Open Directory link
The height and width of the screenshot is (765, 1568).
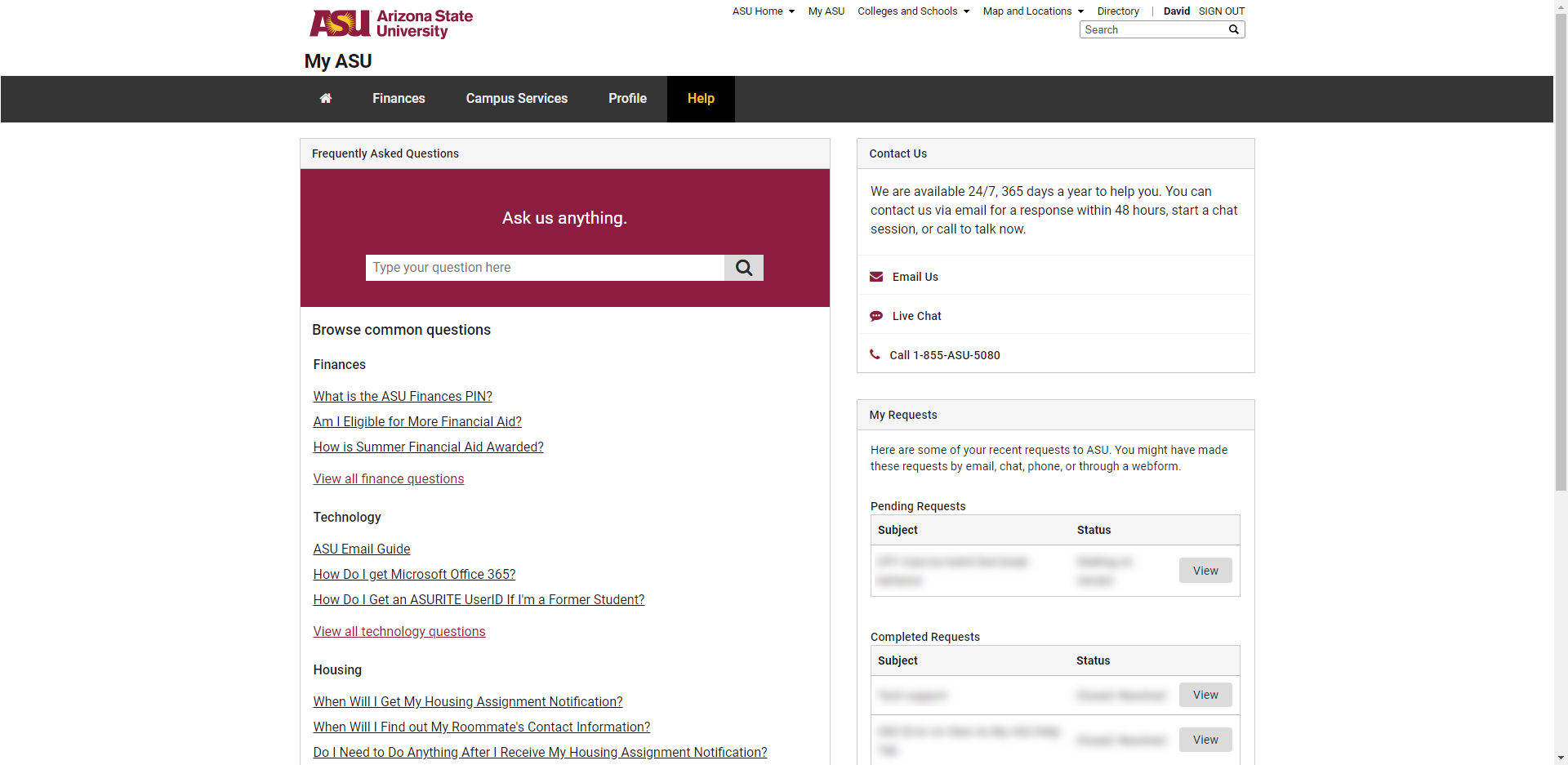tap(1118, 11)
